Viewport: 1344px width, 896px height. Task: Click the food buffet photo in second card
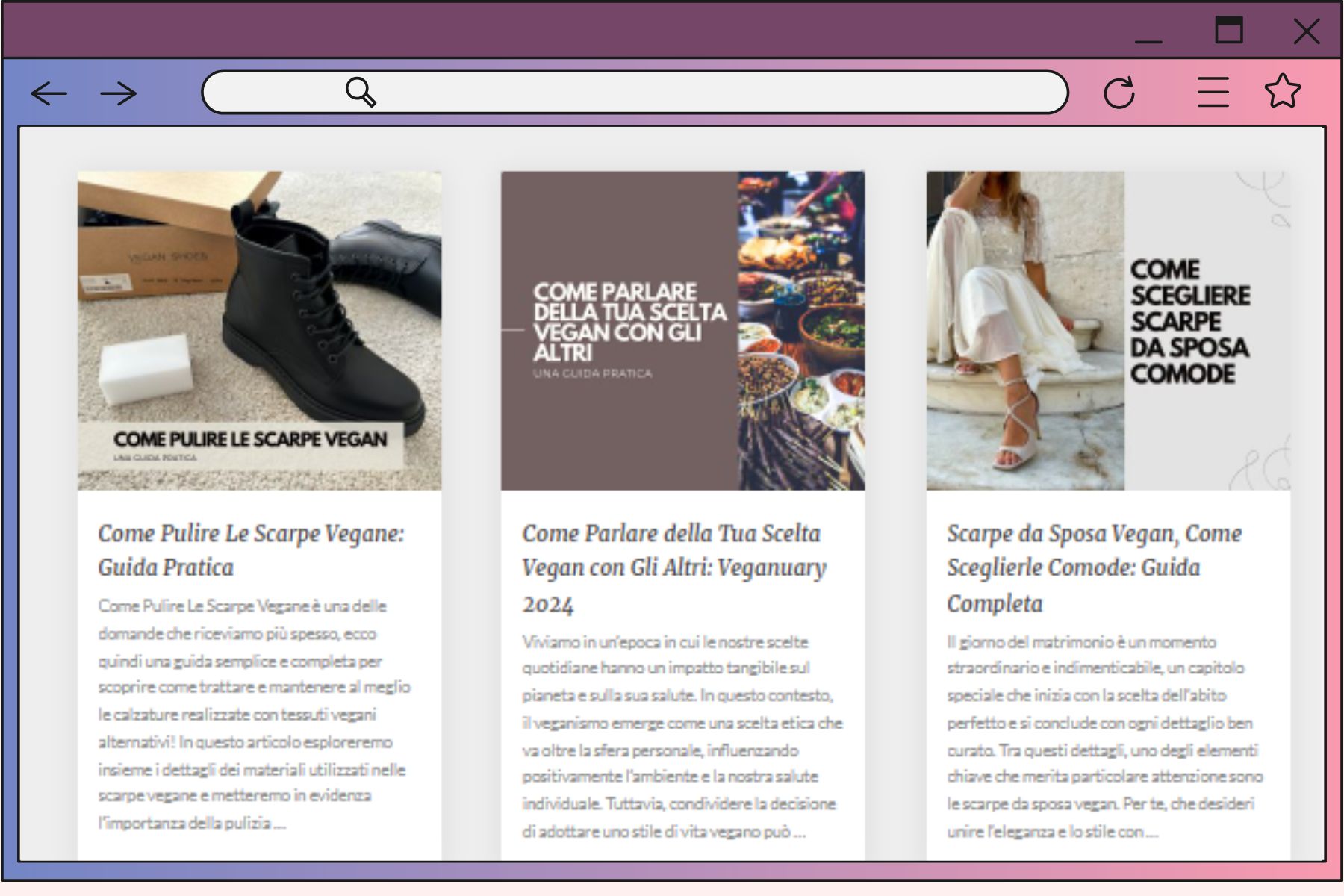(x=800, y=331)
